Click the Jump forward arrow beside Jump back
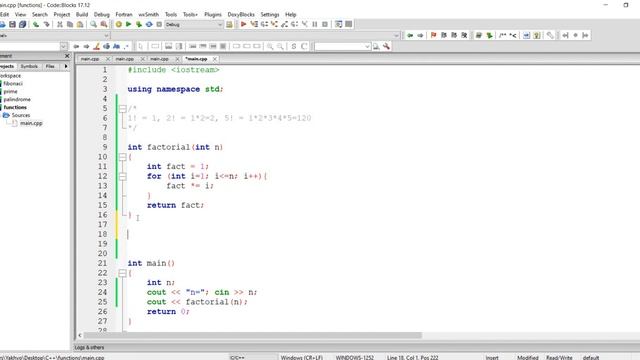This screenshot has height=360, width=640. [420, 36]
